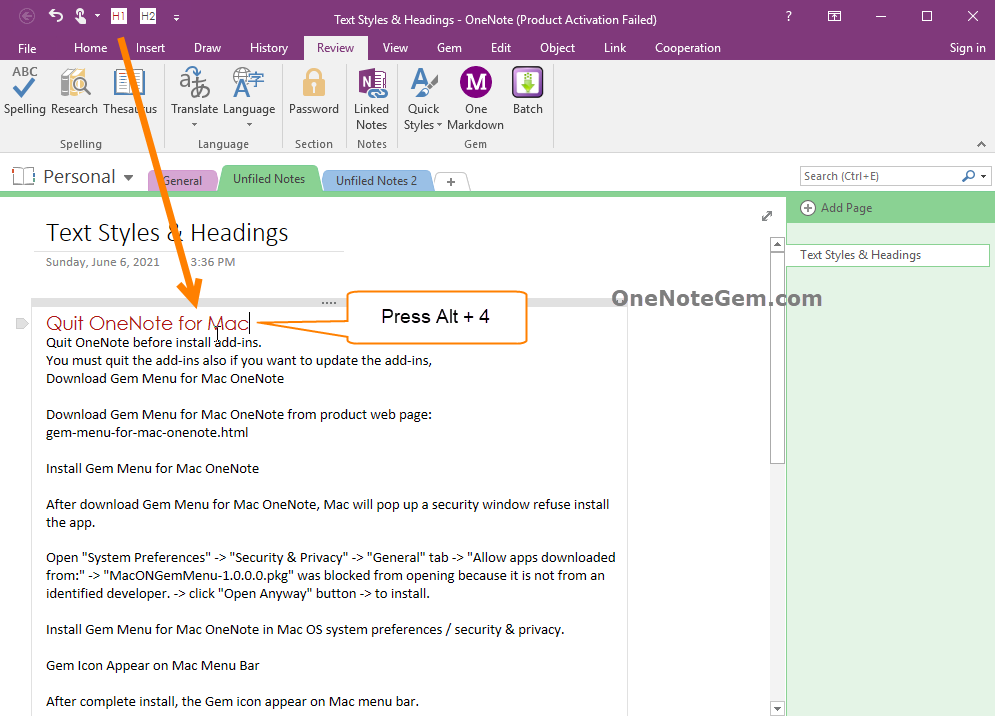Click the line 'gem-menu-for-mac-onenote.html'
Viewport: 995px width, 716px height.
tap(147, 433)
